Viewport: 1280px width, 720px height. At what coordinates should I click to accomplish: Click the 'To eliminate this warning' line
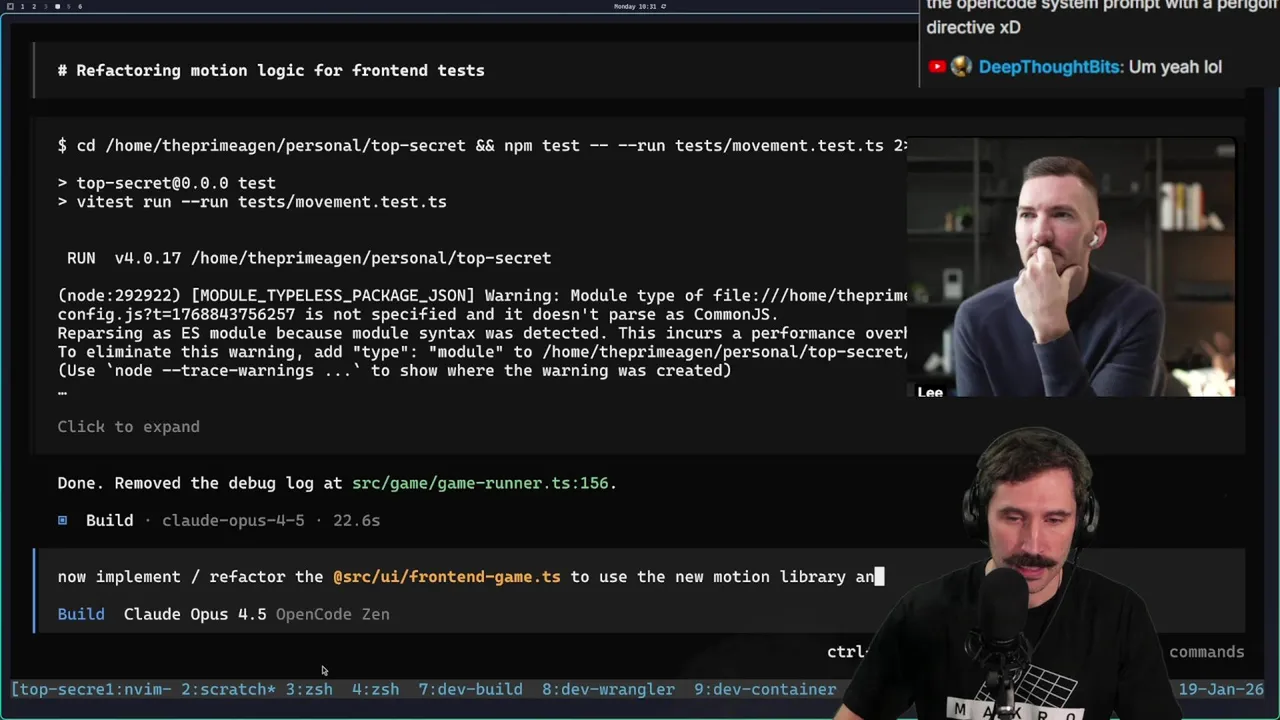click(482, 352)
